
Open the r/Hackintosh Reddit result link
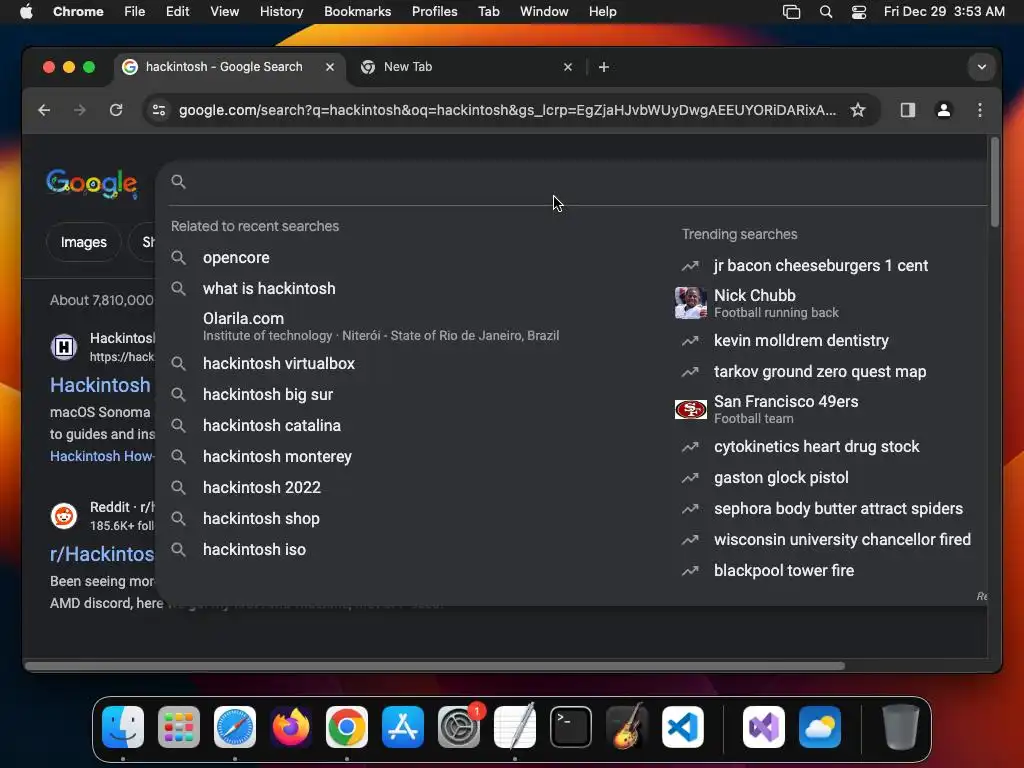tap(103, 554)
